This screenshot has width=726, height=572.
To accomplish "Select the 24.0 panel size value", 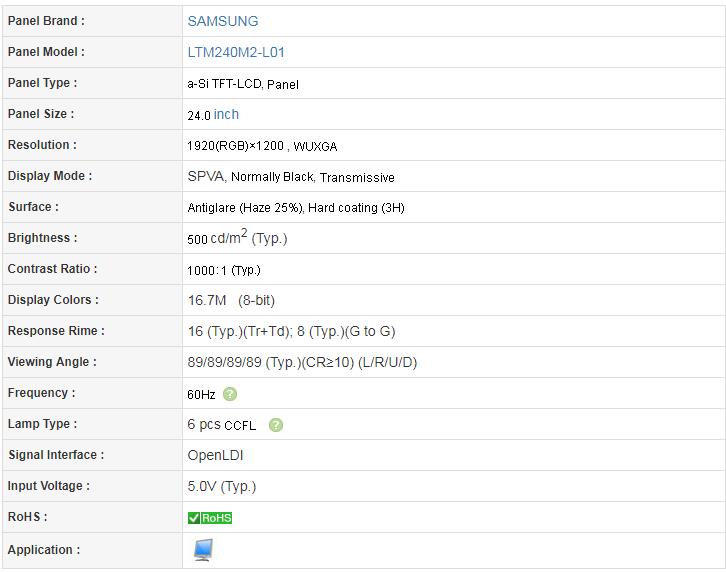I will point(199,115).
